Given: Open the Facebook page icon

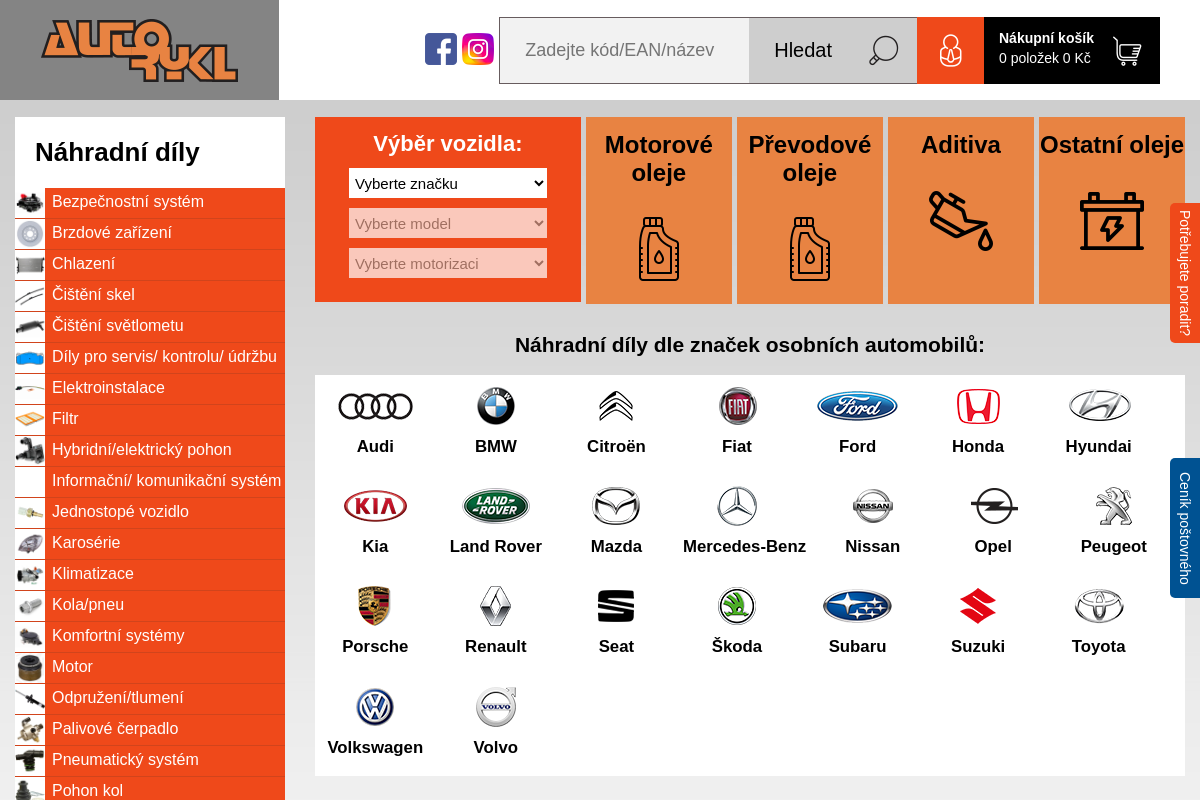Looking at the screenshot, I should pyautogui.click(x=441, y=49).
